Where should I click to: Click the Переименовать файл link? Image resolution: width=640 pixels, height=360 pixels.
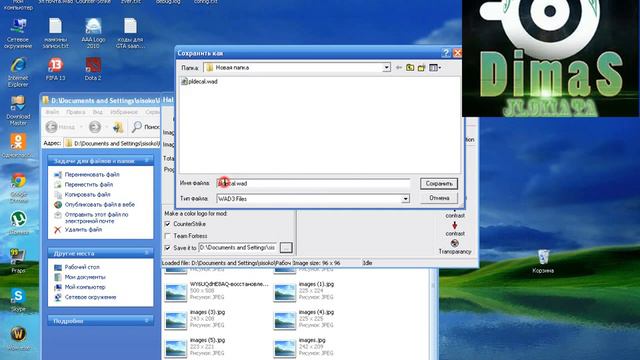tap(92, 175)
